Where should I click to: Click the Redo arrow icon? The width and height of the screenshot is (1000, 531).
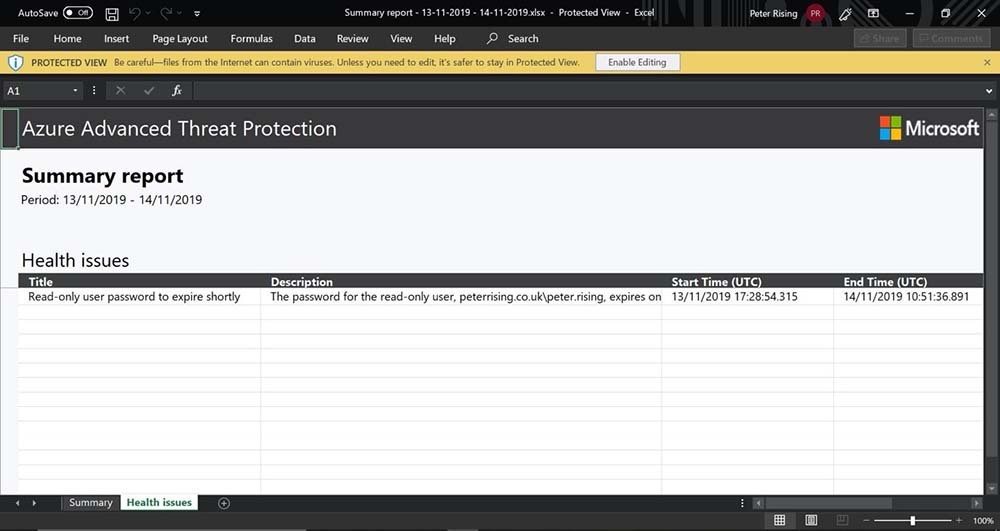pos(166,13)
